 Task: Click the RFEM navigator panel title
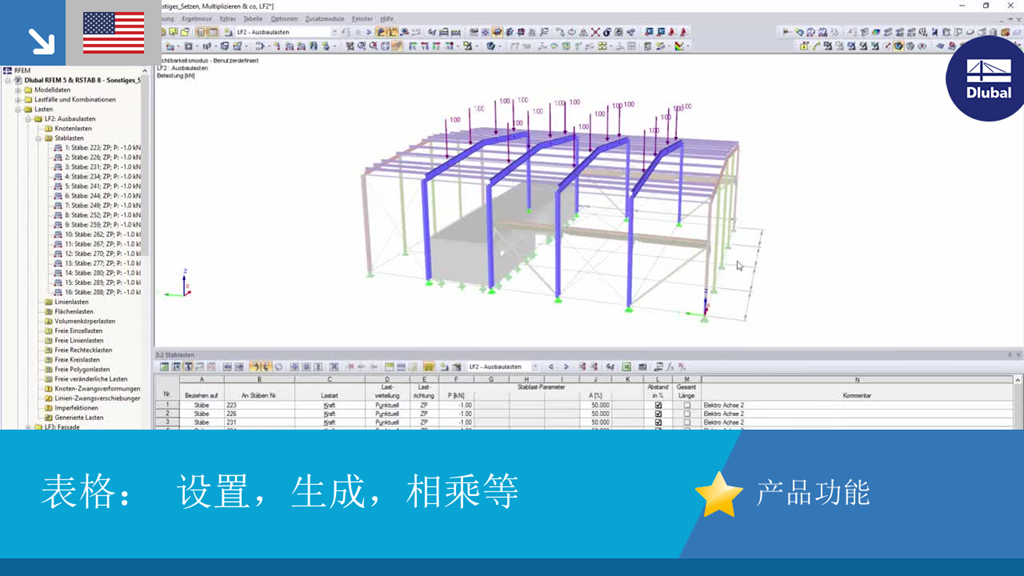(x=22, y=71)
